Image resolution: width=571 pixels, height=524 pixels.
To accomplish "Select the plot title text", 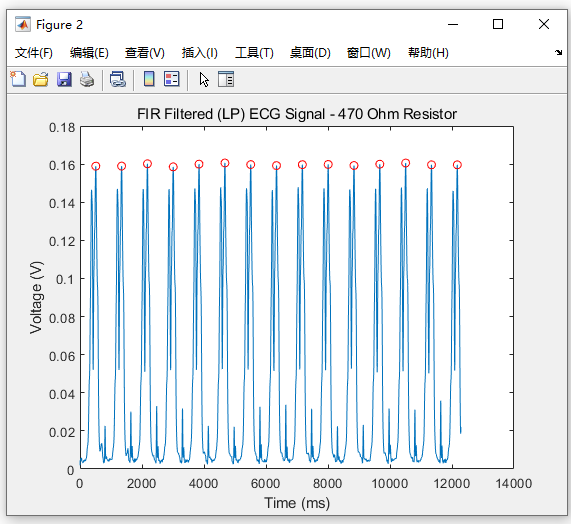I will pos(297,114).
